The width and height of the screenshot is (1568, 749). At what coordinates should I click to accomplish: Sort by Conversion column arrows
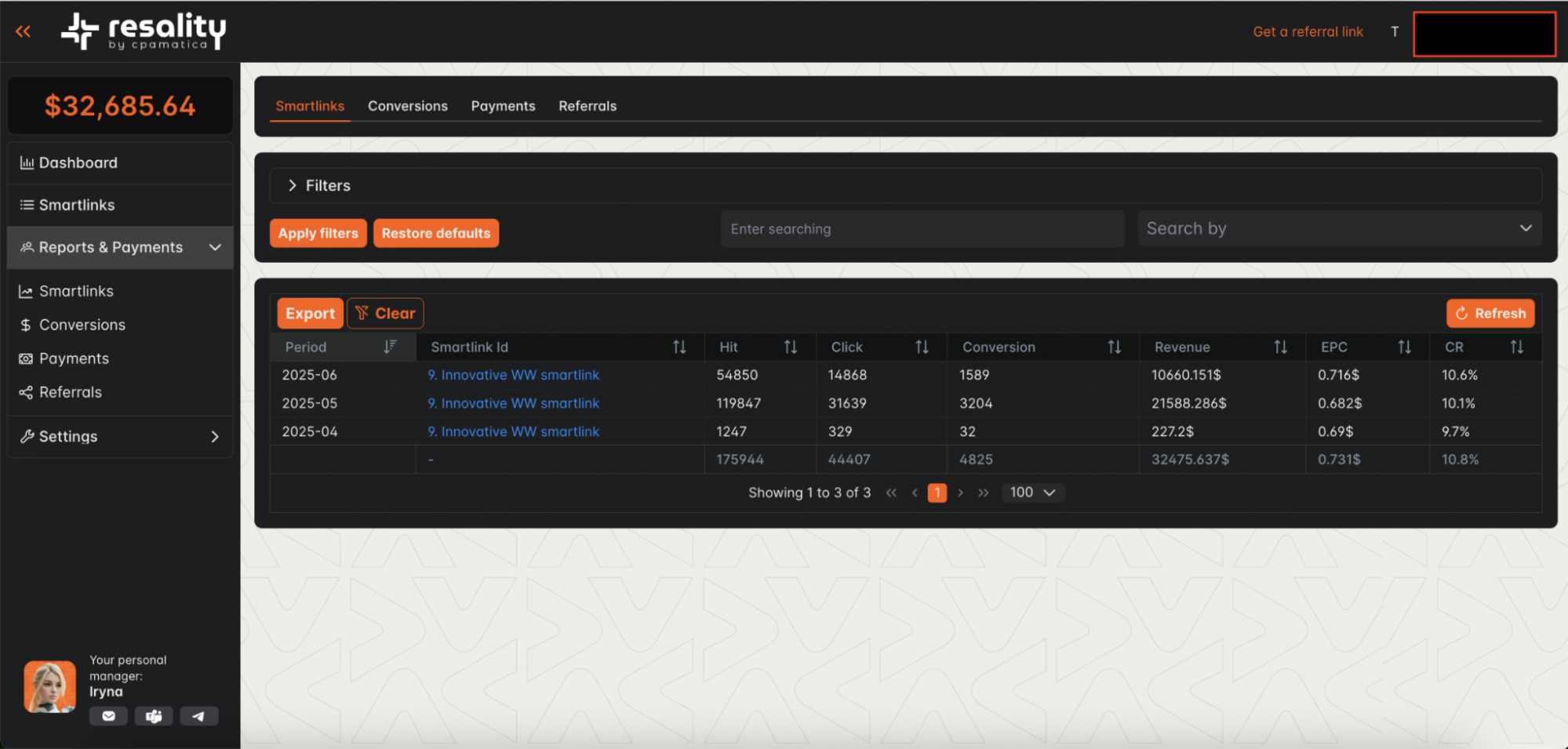coord(1114,347)
